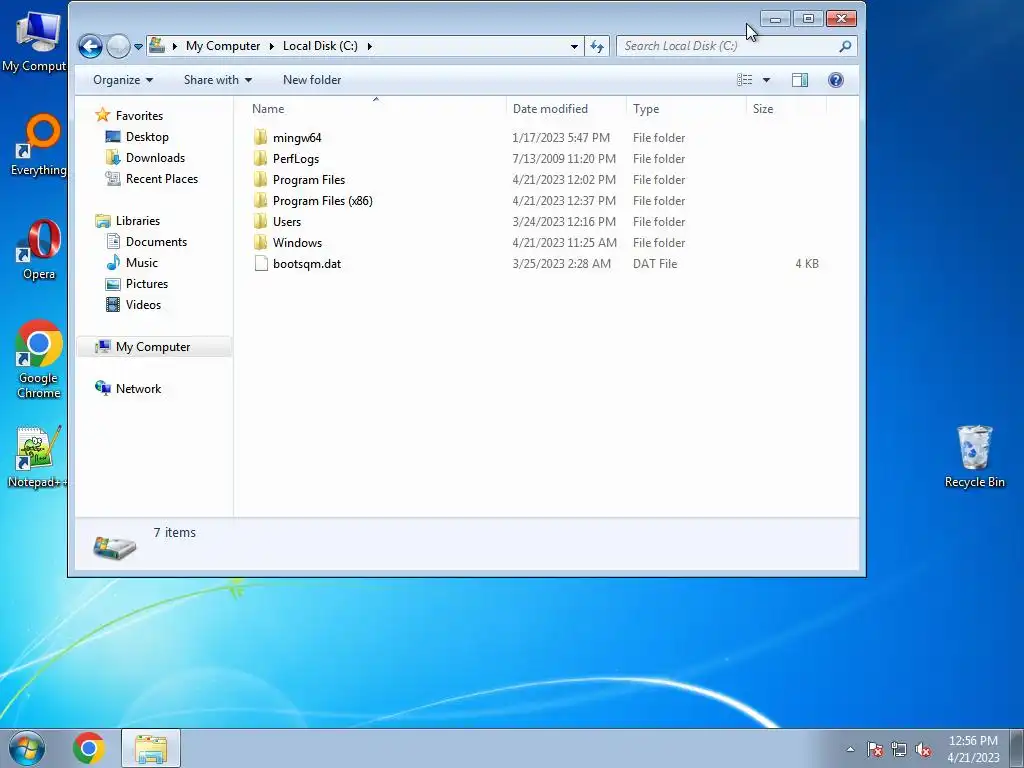
Task: Open the view options dropdown arrow
Action: point(767,80)
